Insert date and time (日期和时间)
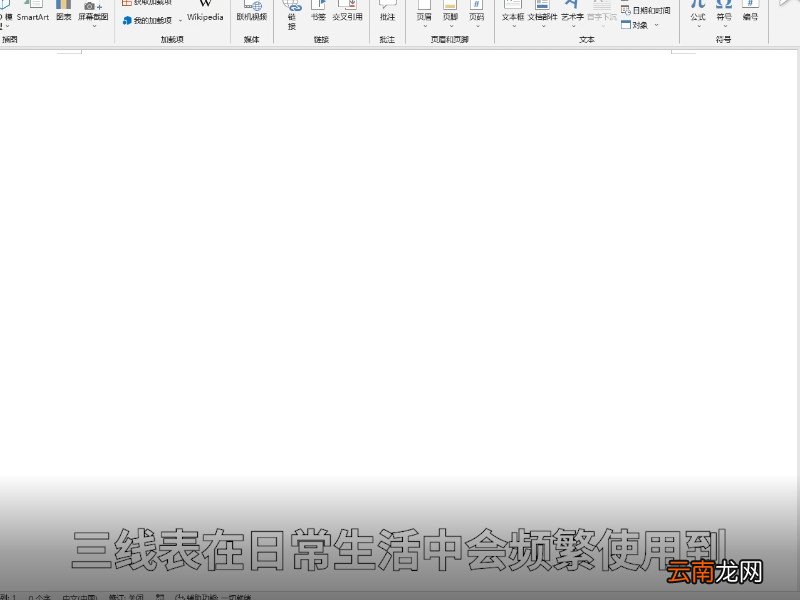 [x=646, y=10]
